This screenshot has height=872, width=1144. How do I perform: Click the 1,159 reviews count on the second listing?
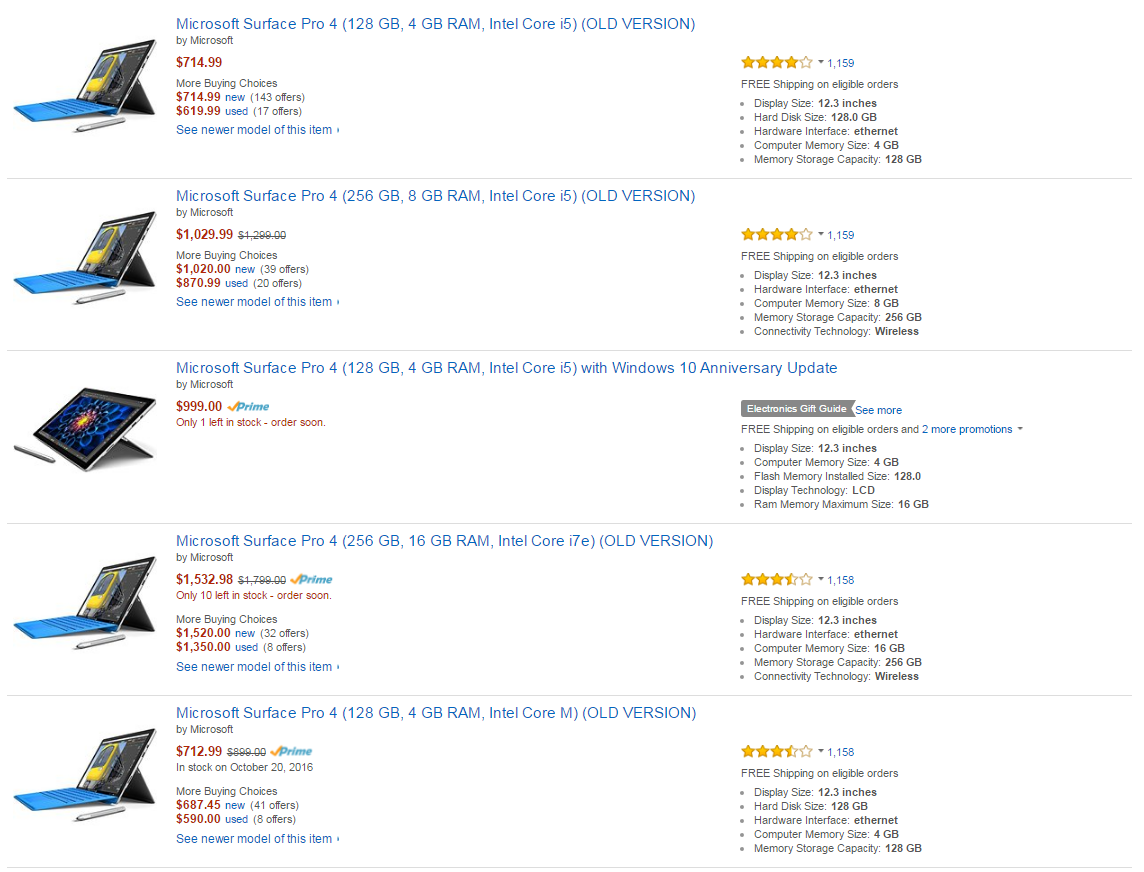(840, 235)
